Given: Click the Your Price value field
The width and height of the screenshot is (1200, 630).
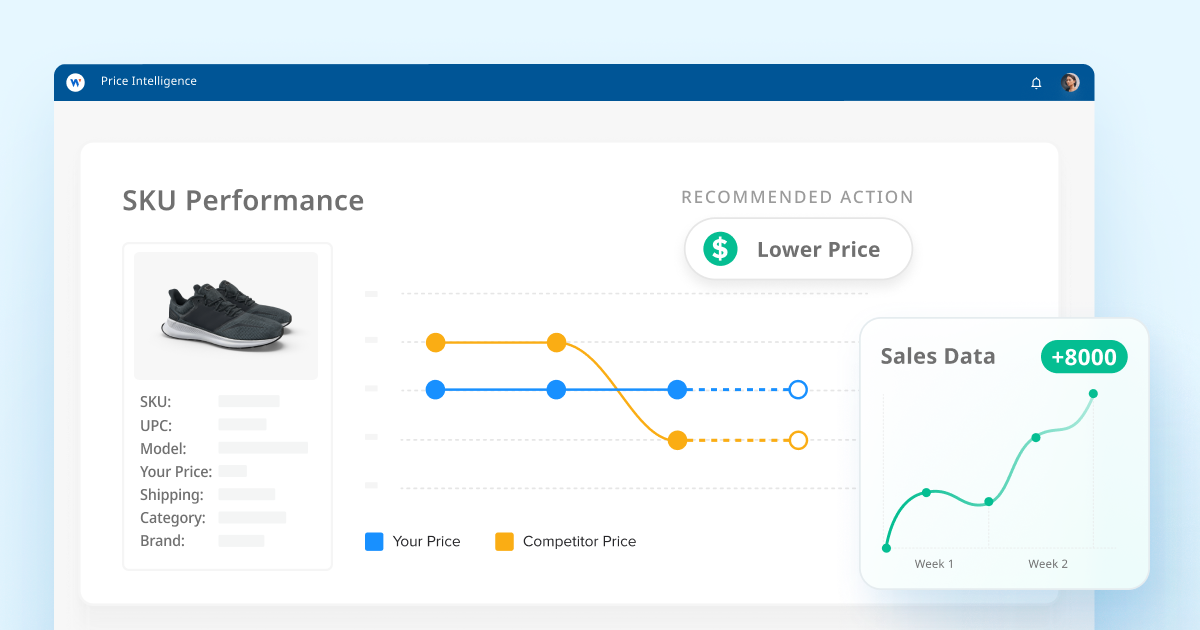Looking at the screenshot, I should tap(233, 471).
